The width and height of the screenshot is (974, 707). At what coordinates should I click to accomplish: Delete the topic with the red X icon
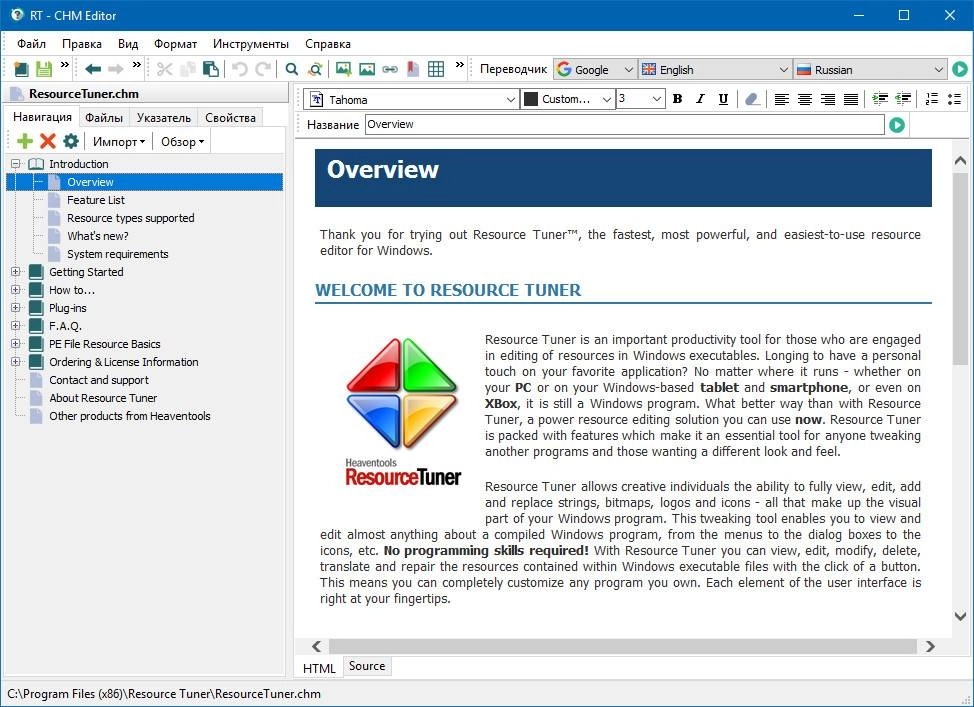[48, 141]
